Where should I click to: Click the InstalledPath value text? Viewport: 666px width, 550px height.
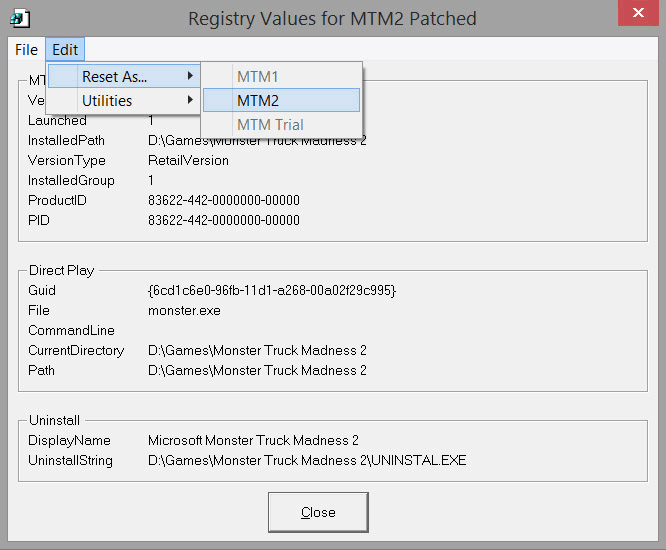click(x=257, y=140)
